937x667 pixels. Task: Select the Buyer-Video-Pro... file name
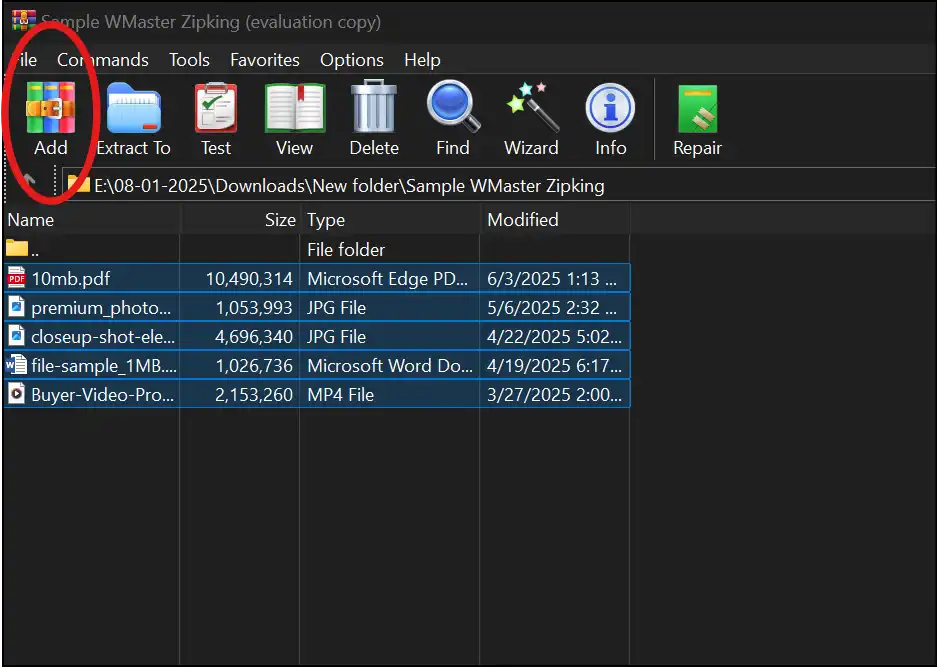tap(103, 394)
